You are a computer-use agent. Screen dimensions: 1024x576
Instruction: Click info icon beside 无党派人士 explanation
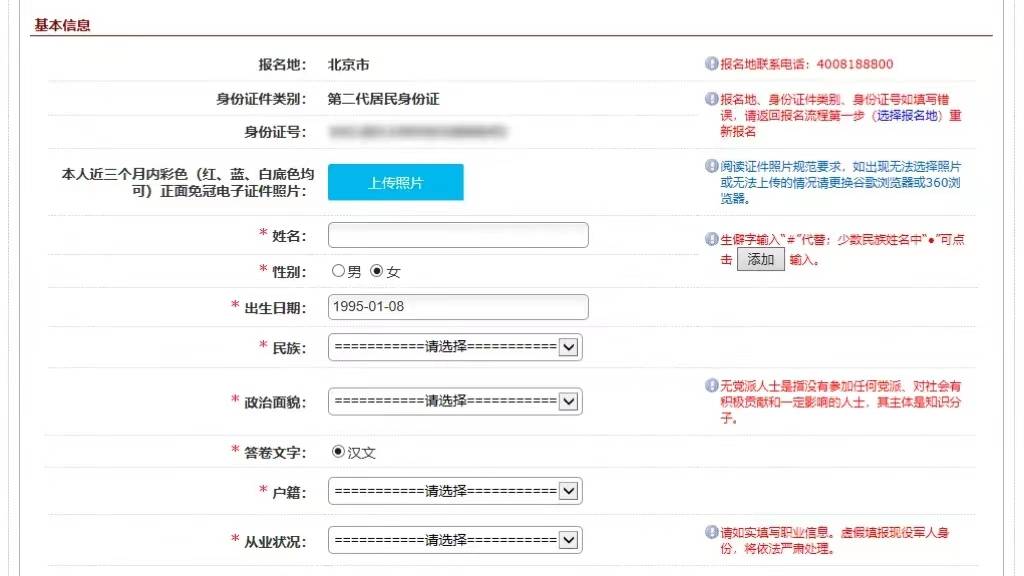tap(712, 386)
